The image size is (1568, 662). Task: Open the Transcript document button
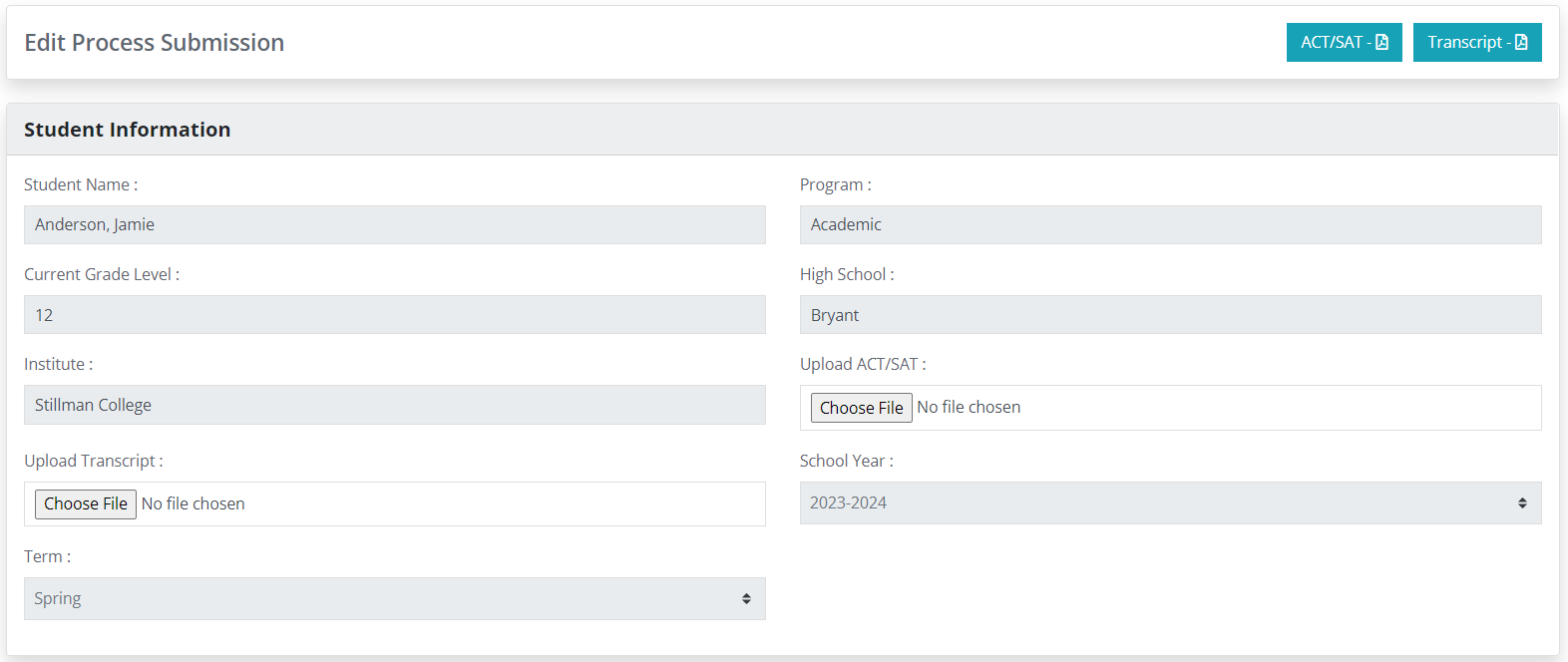point(1466,42)
